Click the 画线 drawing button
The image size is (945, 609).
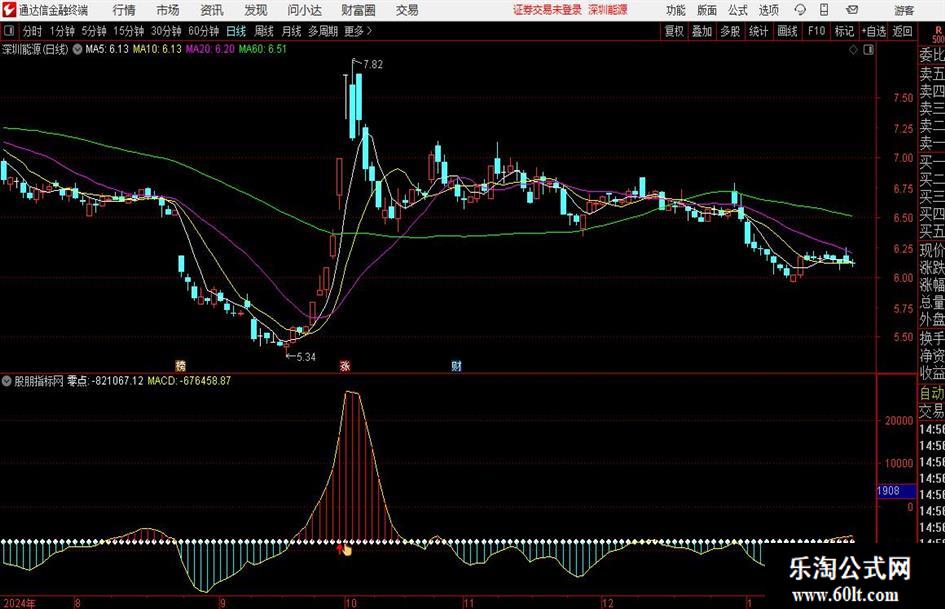pos(787,31)
